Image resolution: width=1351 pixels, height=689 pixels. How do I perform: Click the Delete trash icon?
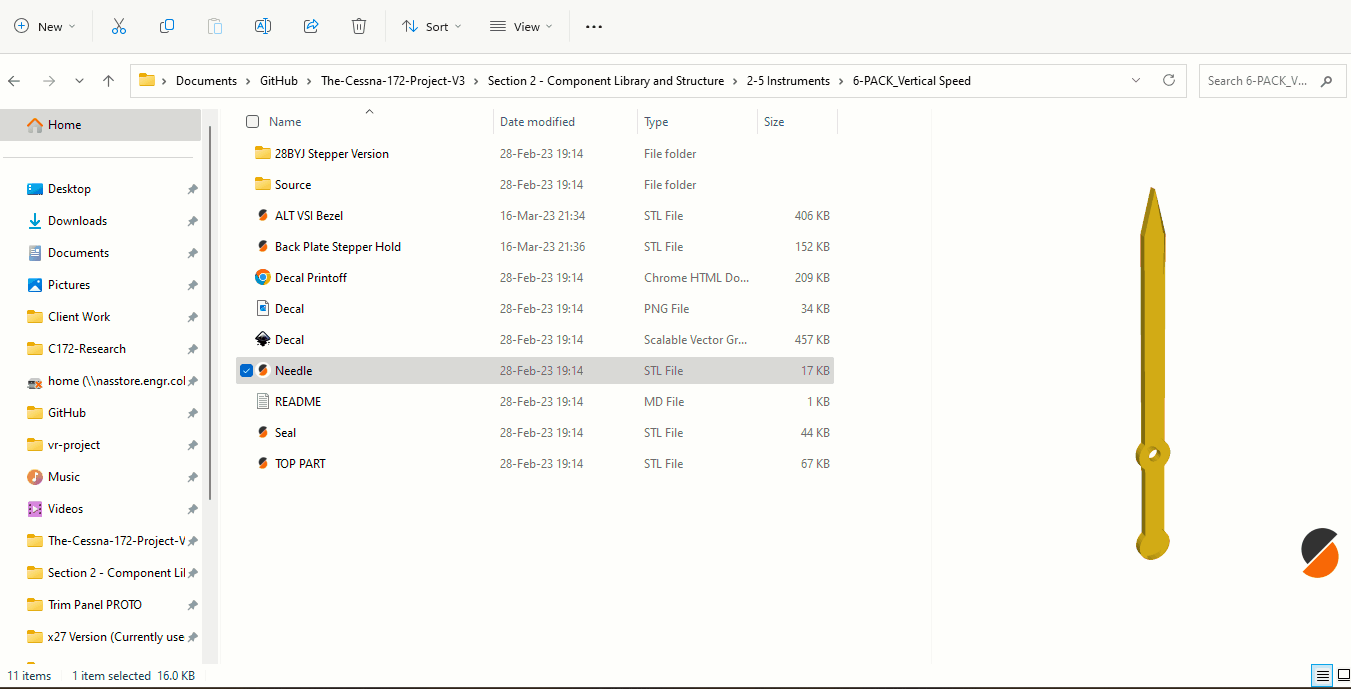tap(359, 27)
